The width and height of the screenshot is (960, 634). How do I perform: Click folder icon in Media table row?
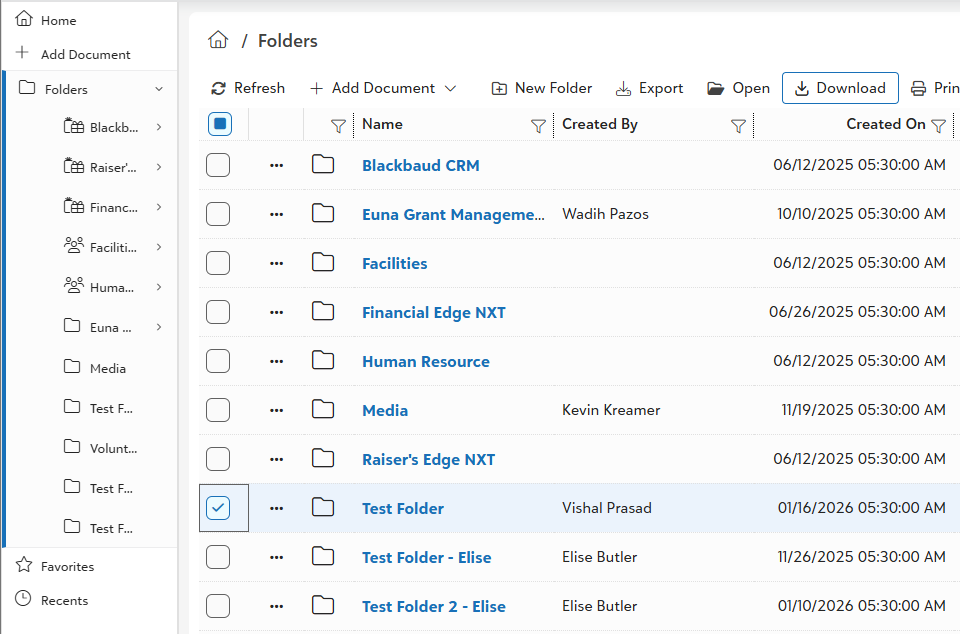(323, 409)
